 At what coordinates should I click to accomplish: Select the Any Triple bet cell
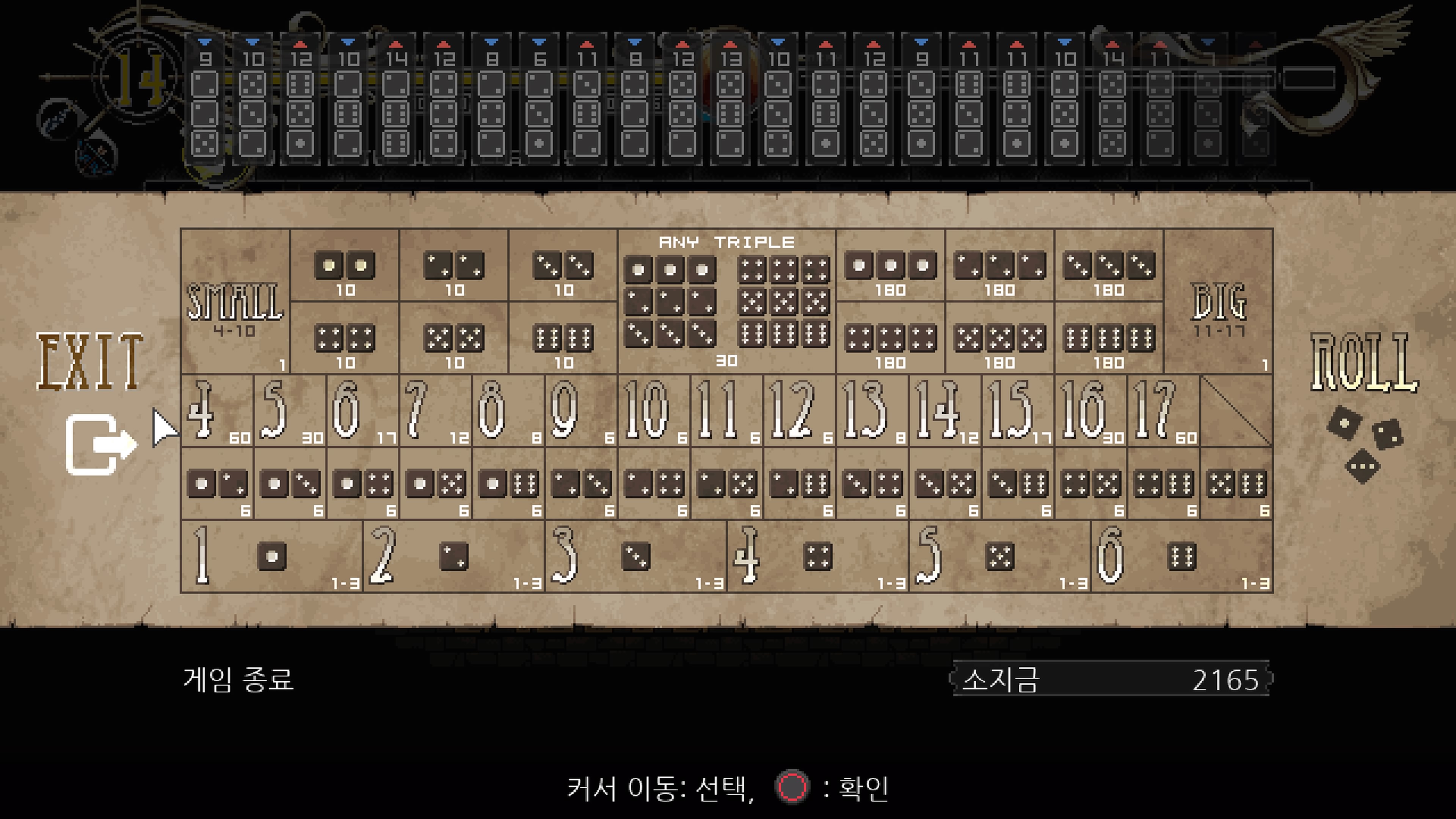tap(727, 302)
